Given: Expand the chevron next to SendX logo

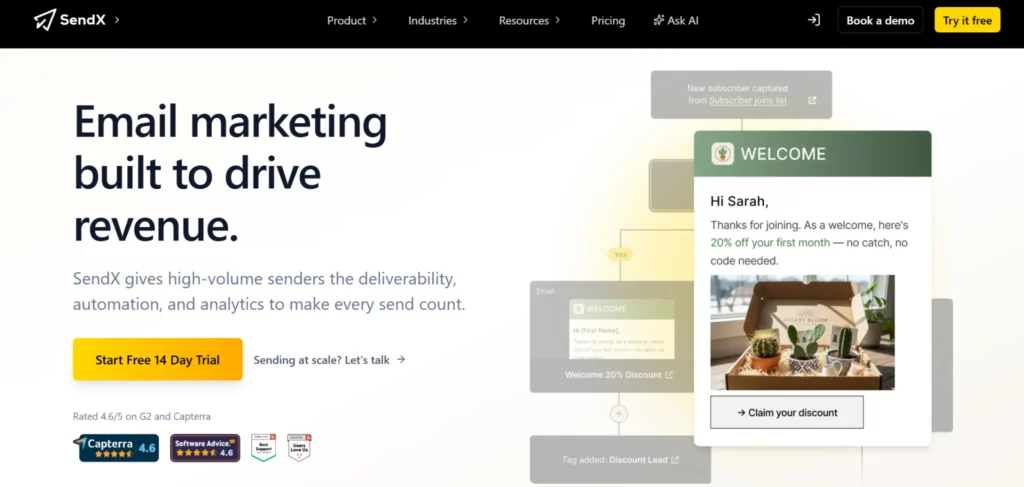Looking at the screenshot, I should (x=117, y=20).
